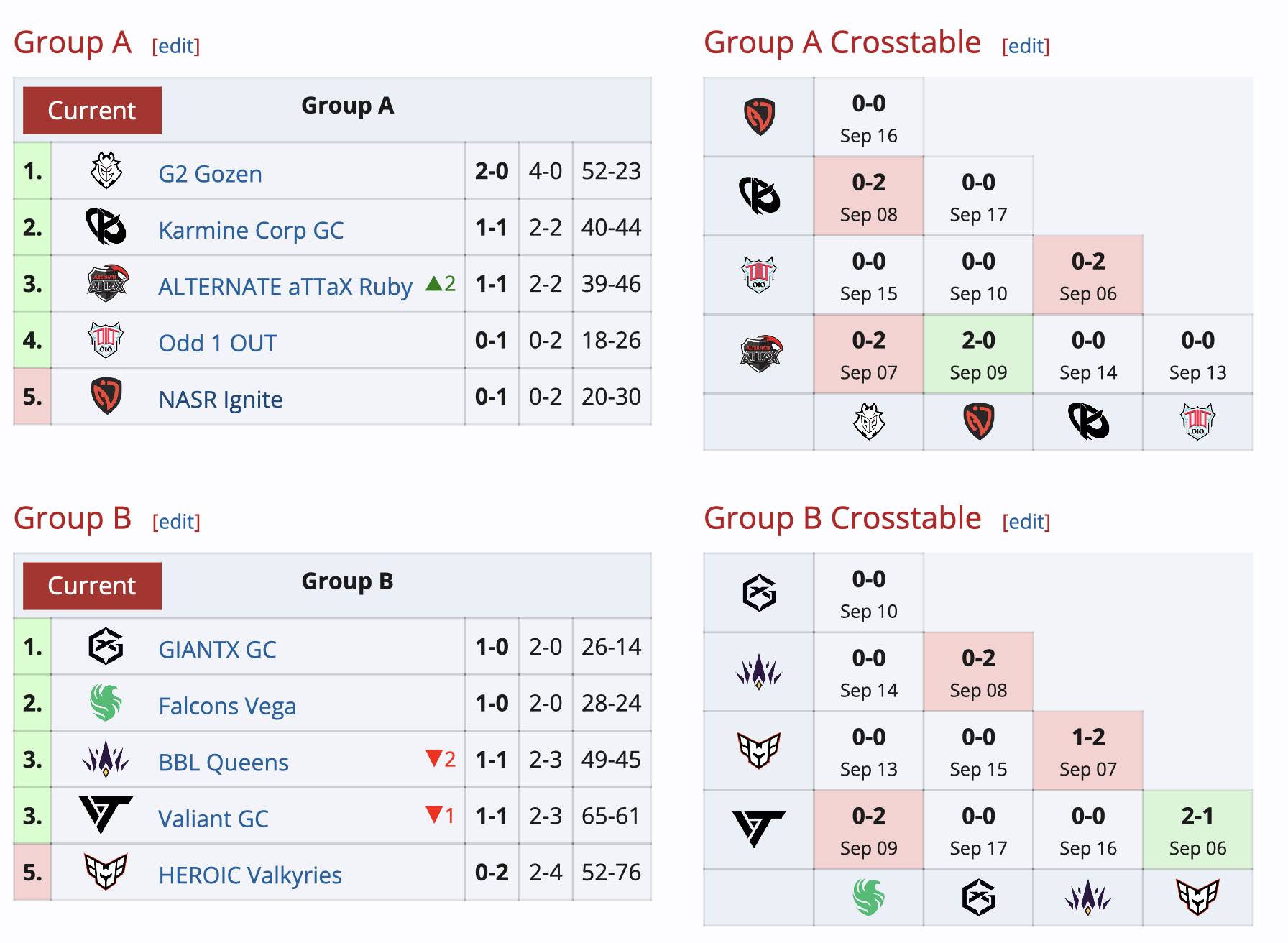Click the G2 Gozen logo in Group A standings
Screen dimensions: 1288x943
[106, 170]
